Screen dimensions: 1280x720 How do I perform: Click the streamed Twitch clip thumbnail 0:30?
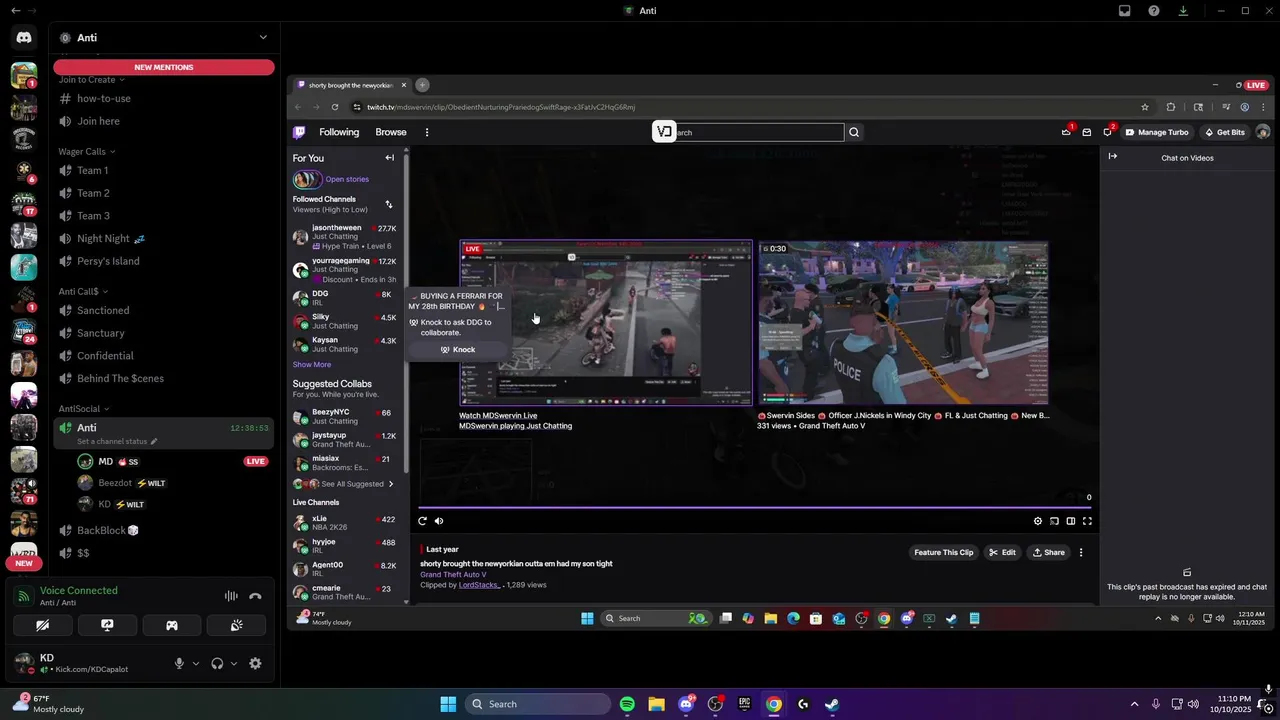point(903,323)
